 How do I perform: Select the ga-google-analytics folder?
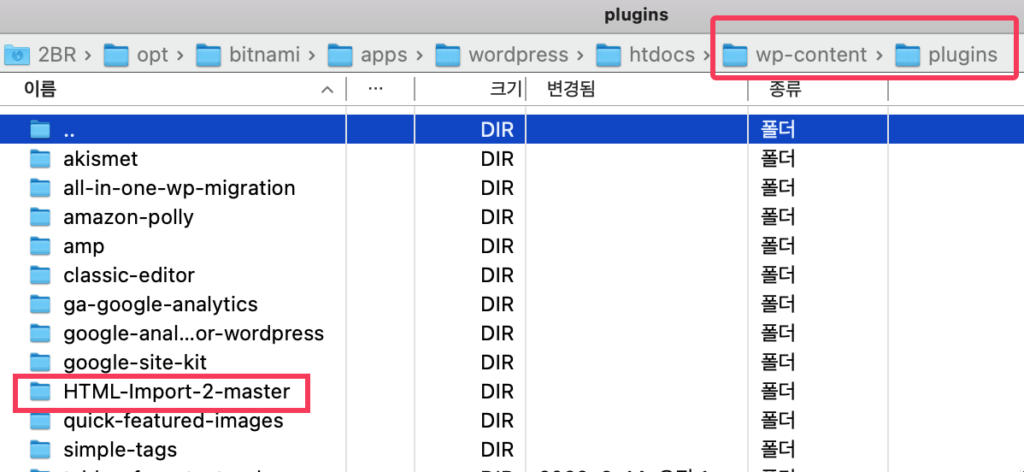pyautogui.click(x=160, y=304)
